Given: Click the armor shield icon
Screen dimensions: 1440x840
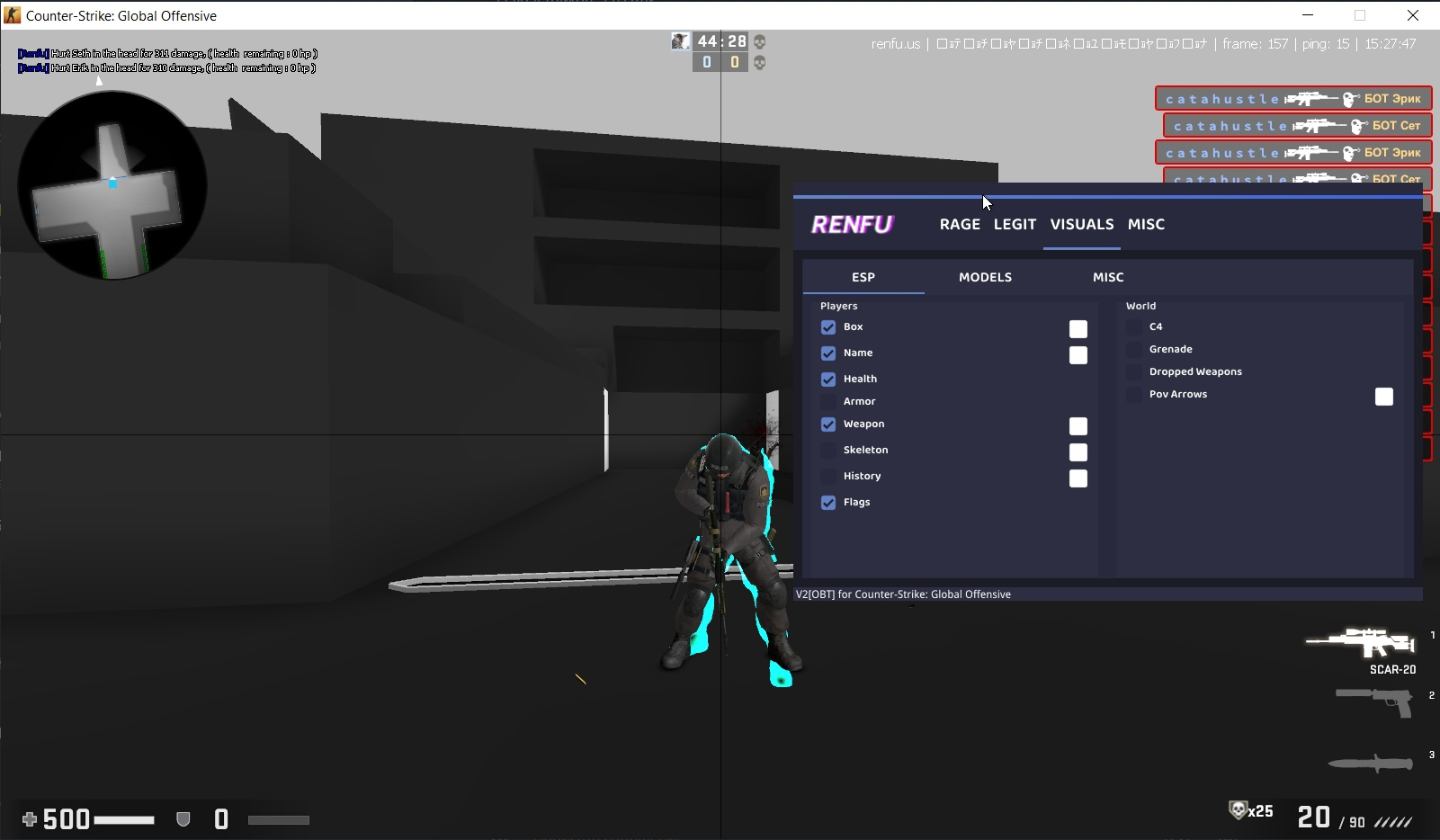Looking at the screenshot, I should (183, 819).
